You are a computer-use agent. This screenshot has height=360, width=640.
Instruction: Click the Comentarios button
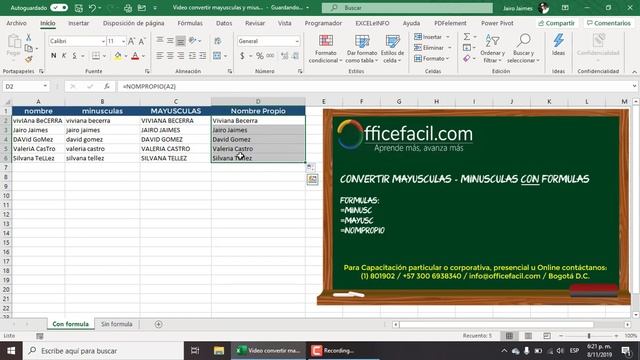click(608, 23)
